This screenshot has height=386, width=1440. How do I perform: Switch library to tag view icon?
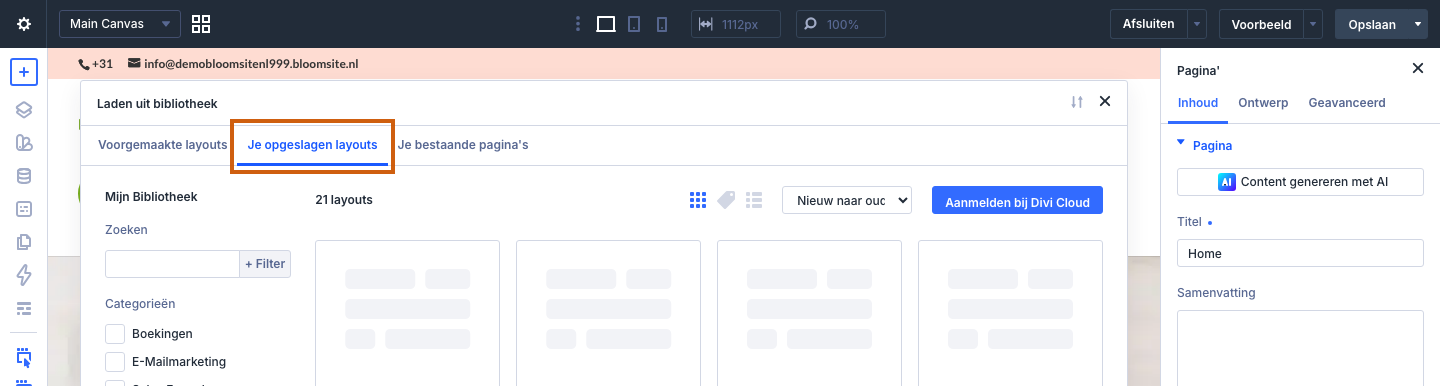coord(726,200)
